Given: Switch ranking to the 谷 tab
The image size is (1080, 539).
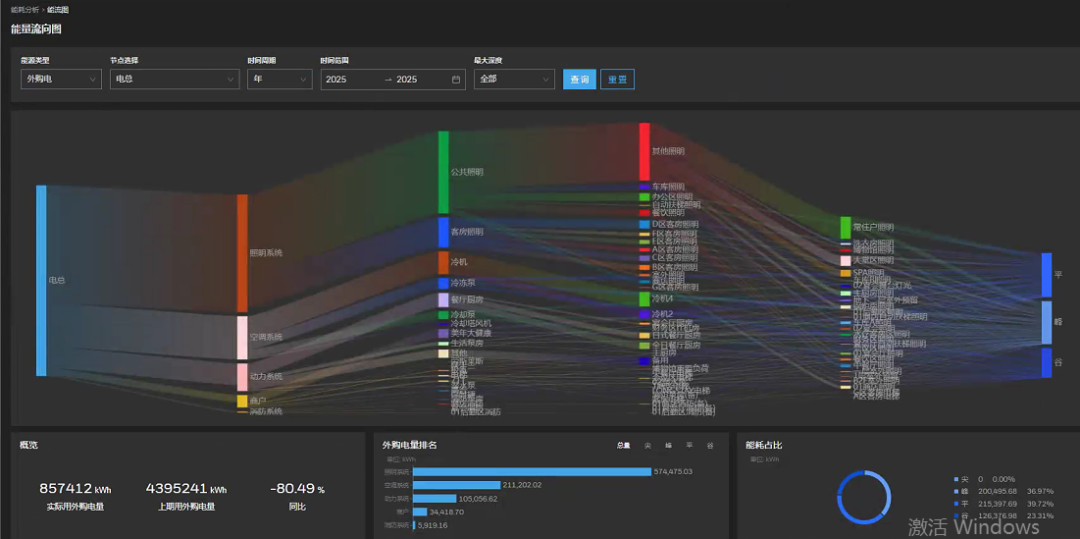Looking at the screenshot, I should (710, 445).
